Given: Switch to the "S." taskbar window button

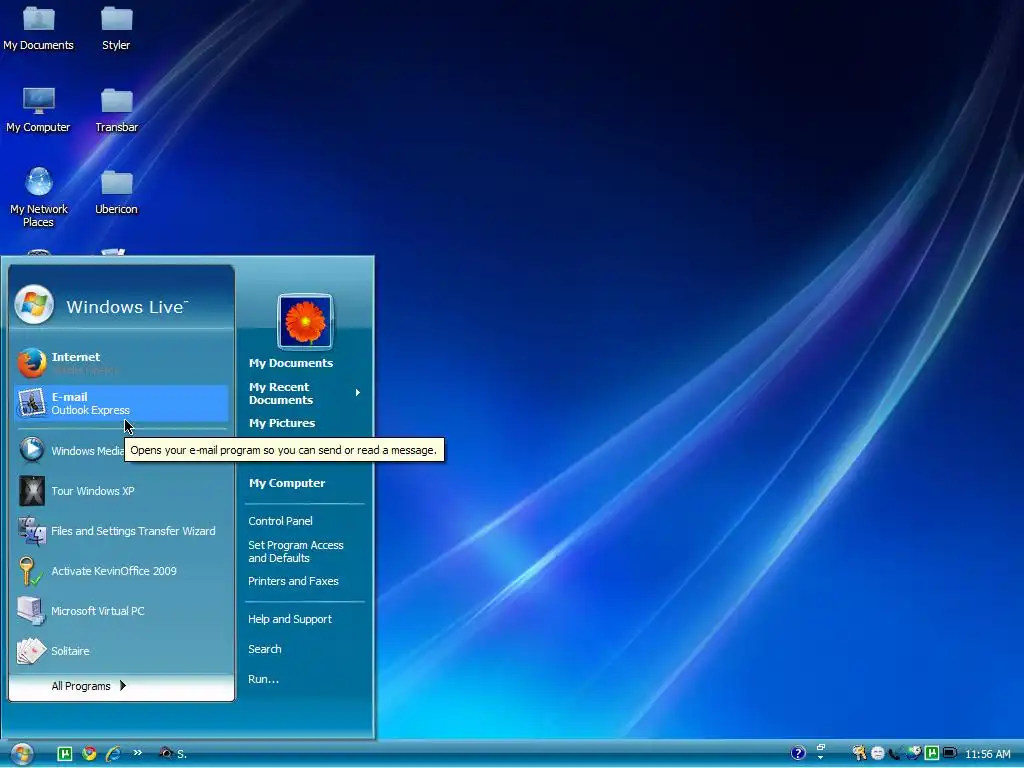Looking at the screenshot, I should 174,754.
